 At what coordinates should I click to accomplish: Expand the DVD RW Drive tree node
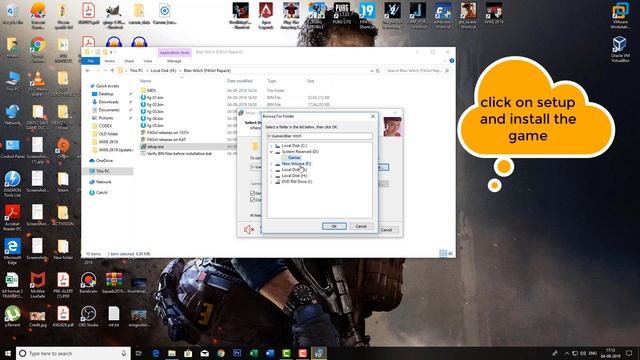click(x=271, y=182)
